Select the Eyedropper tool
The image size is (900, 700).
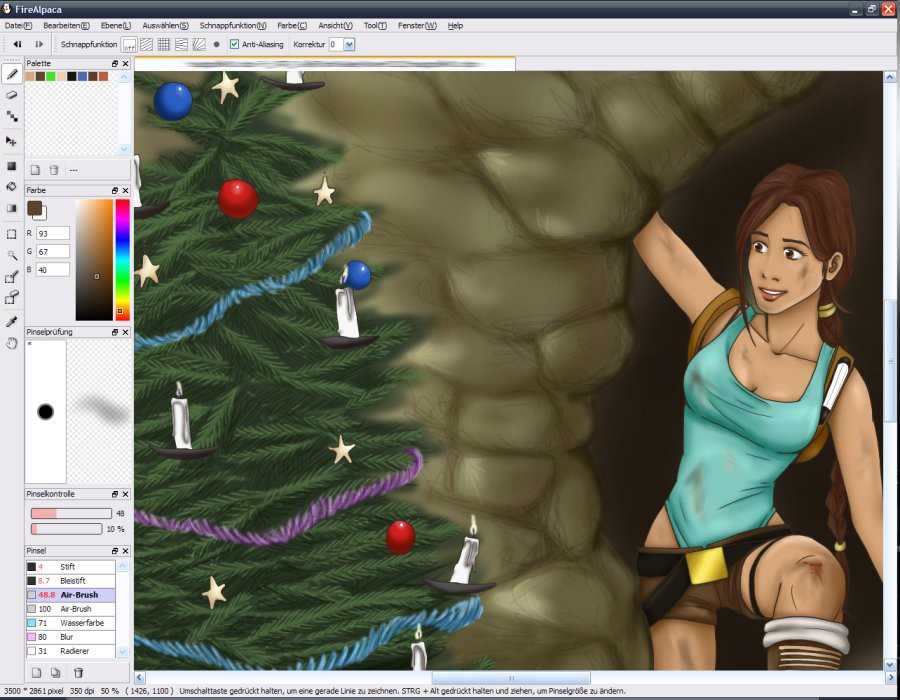pyautogui.click(x=11, y=322)
